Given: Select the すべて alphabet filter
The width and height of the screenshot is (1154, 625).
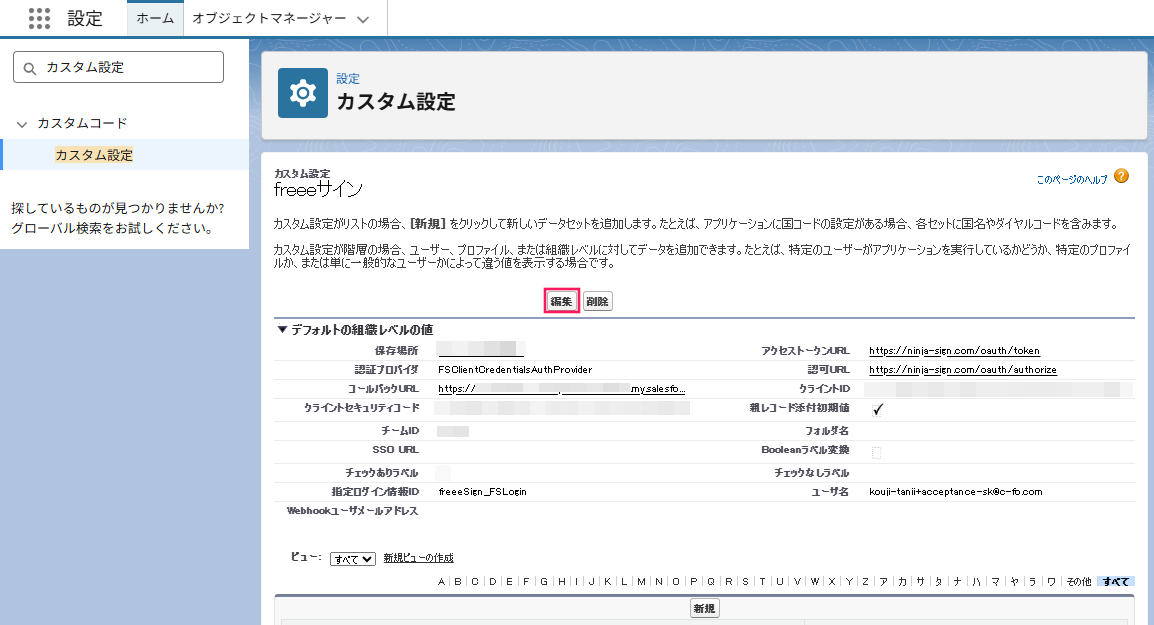Looking at the screenshot, I should [x=1116, y=582].
